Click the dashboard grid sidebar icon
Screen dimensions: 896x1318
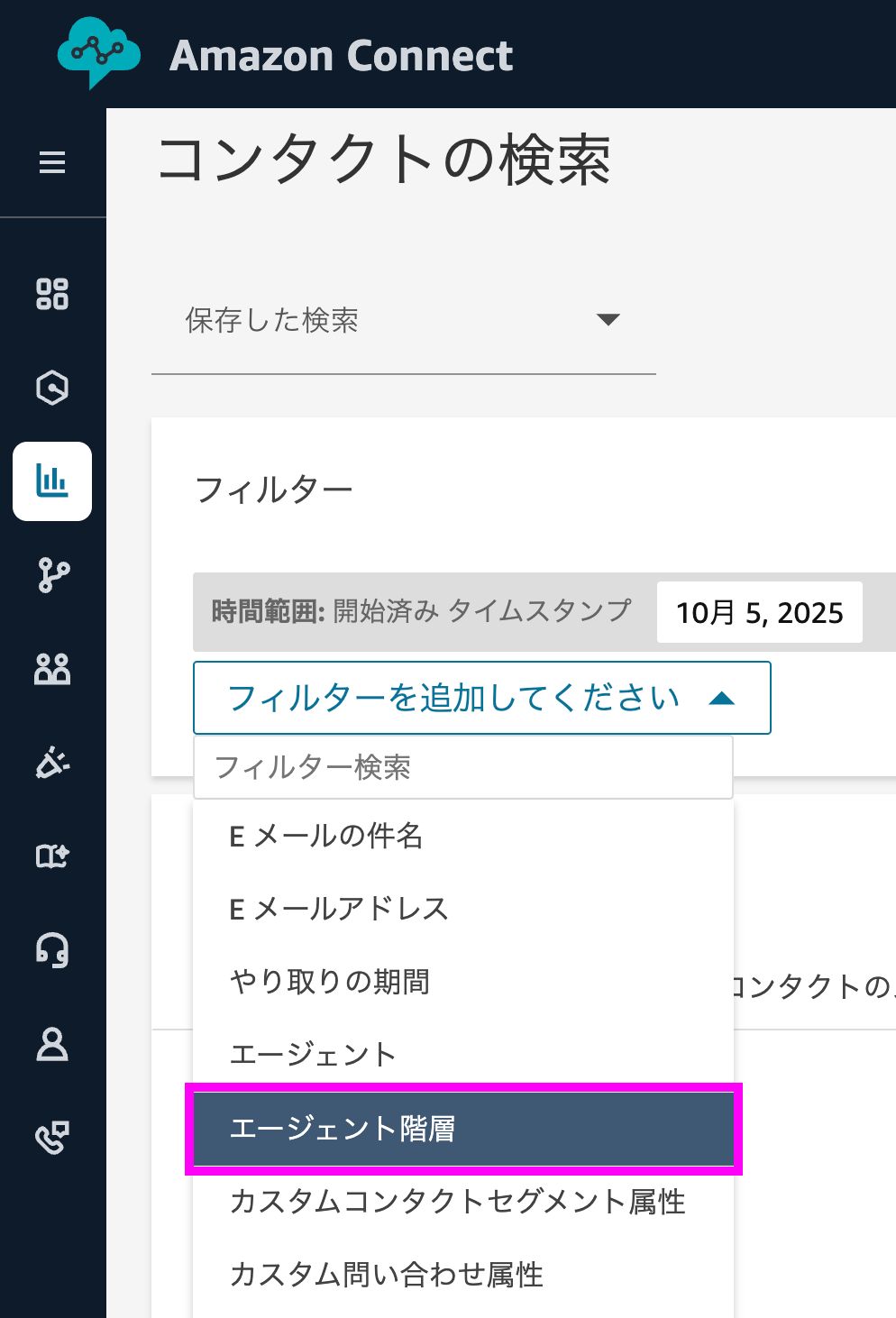52,294
